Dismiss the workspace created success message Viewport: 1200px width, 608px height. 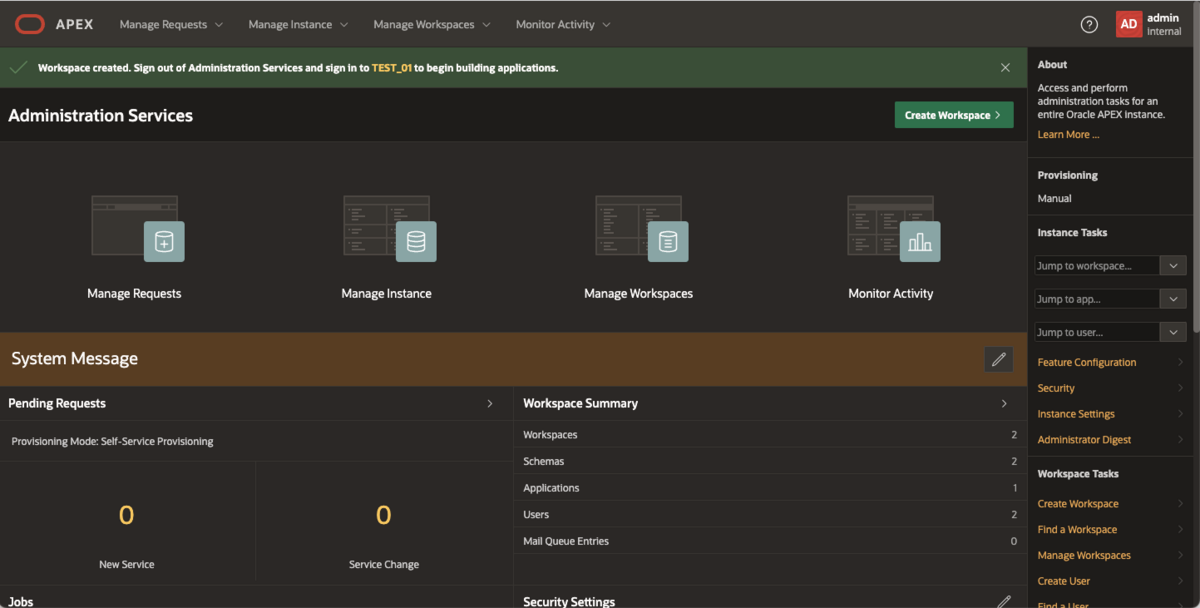click(x=1005, y=68)
